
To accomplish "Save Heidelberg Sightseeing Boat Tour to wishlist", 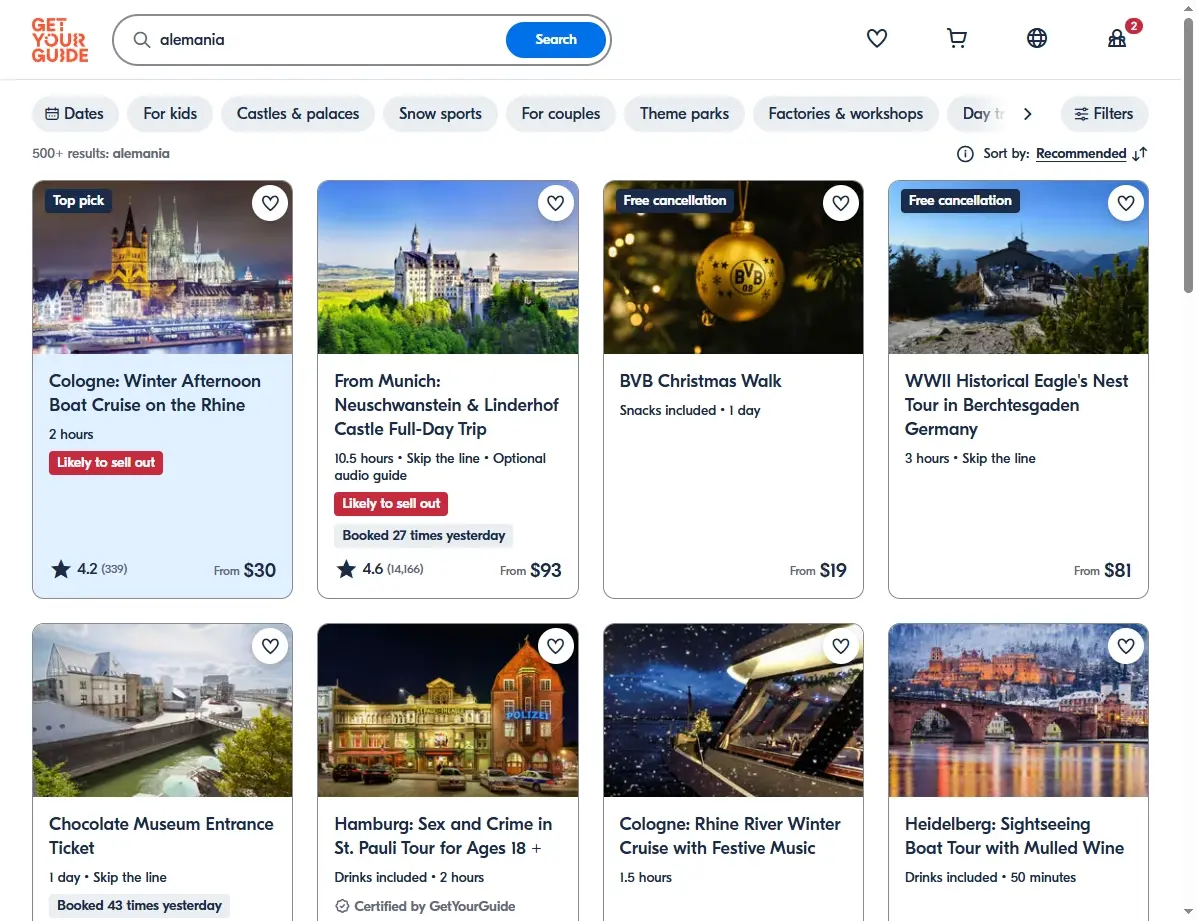I will [1126, 646].
